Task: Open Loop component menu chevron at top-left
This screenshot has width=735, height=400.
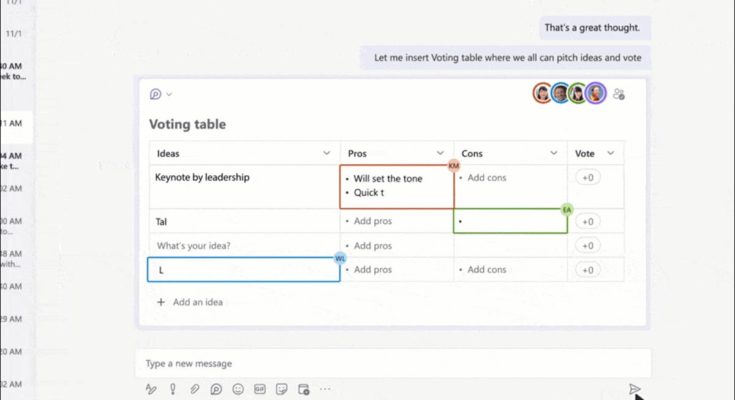Action: tap(169, 95)
